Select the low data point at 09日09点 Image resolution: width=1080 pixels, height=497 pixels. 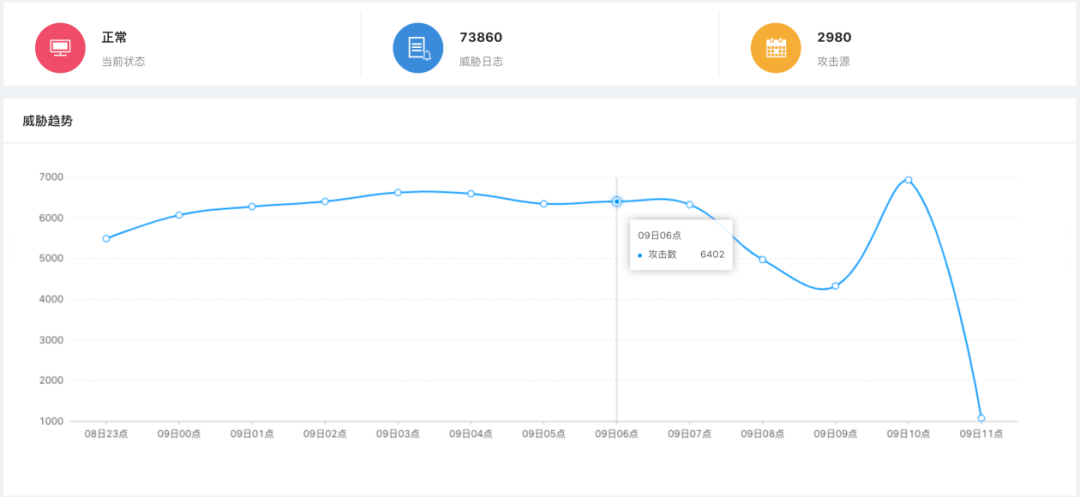click(x=835, y=286)
